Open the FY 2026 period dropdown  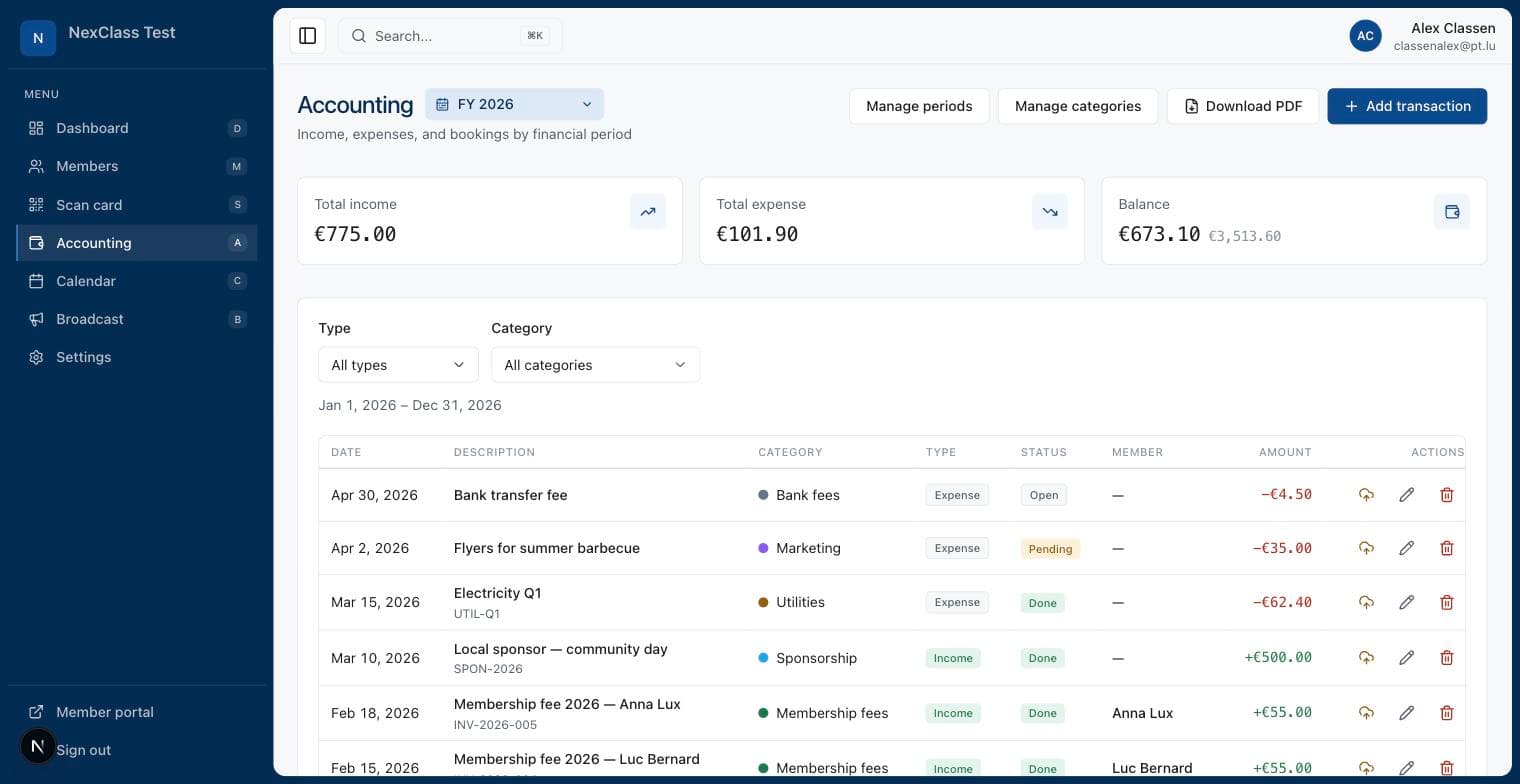pos(514,104)
